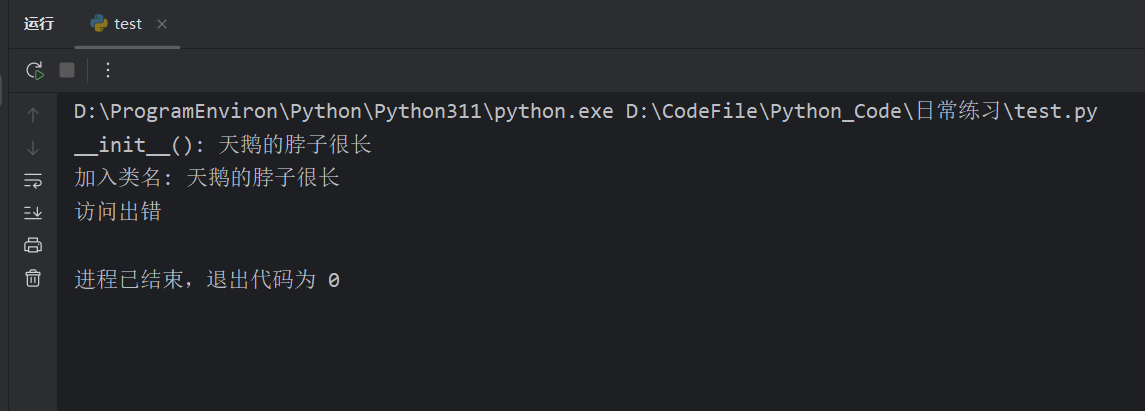This screenshot has width=1145, height=411.
Task: Toggle scroll to end of output
Action: pos(33,212)
